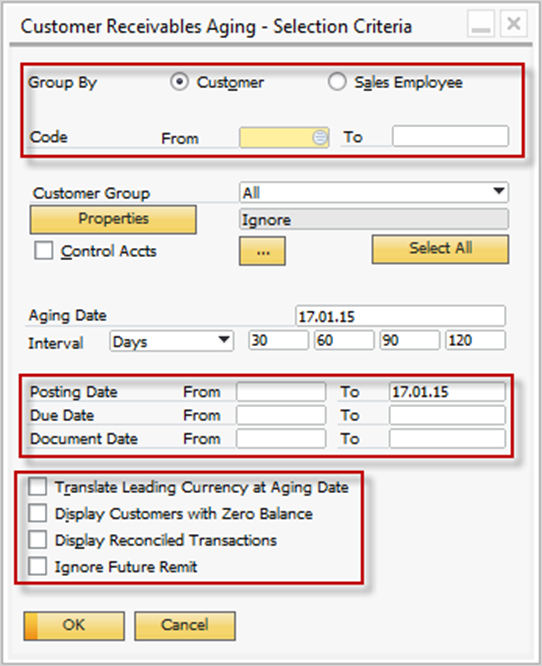The height and width of the screenshot is (666, 542).
Task: Tick Translate Leading Currency at Aging Date
Action: [x=38, y=487]
